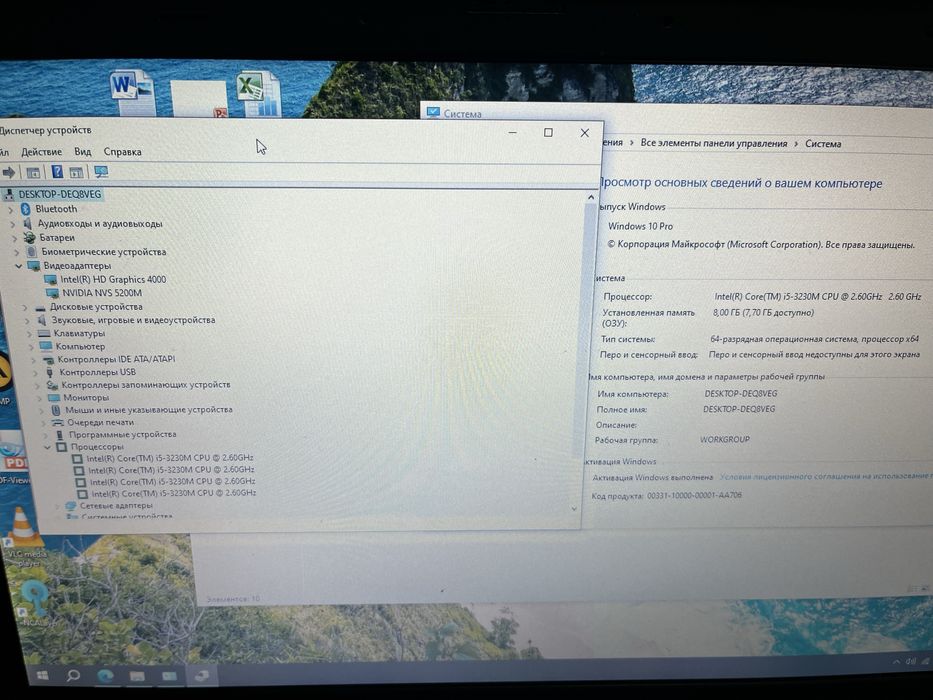Select the first Intel Core i5-3230M CPU entry
This screenshot has width=933, height=700.
170,458
